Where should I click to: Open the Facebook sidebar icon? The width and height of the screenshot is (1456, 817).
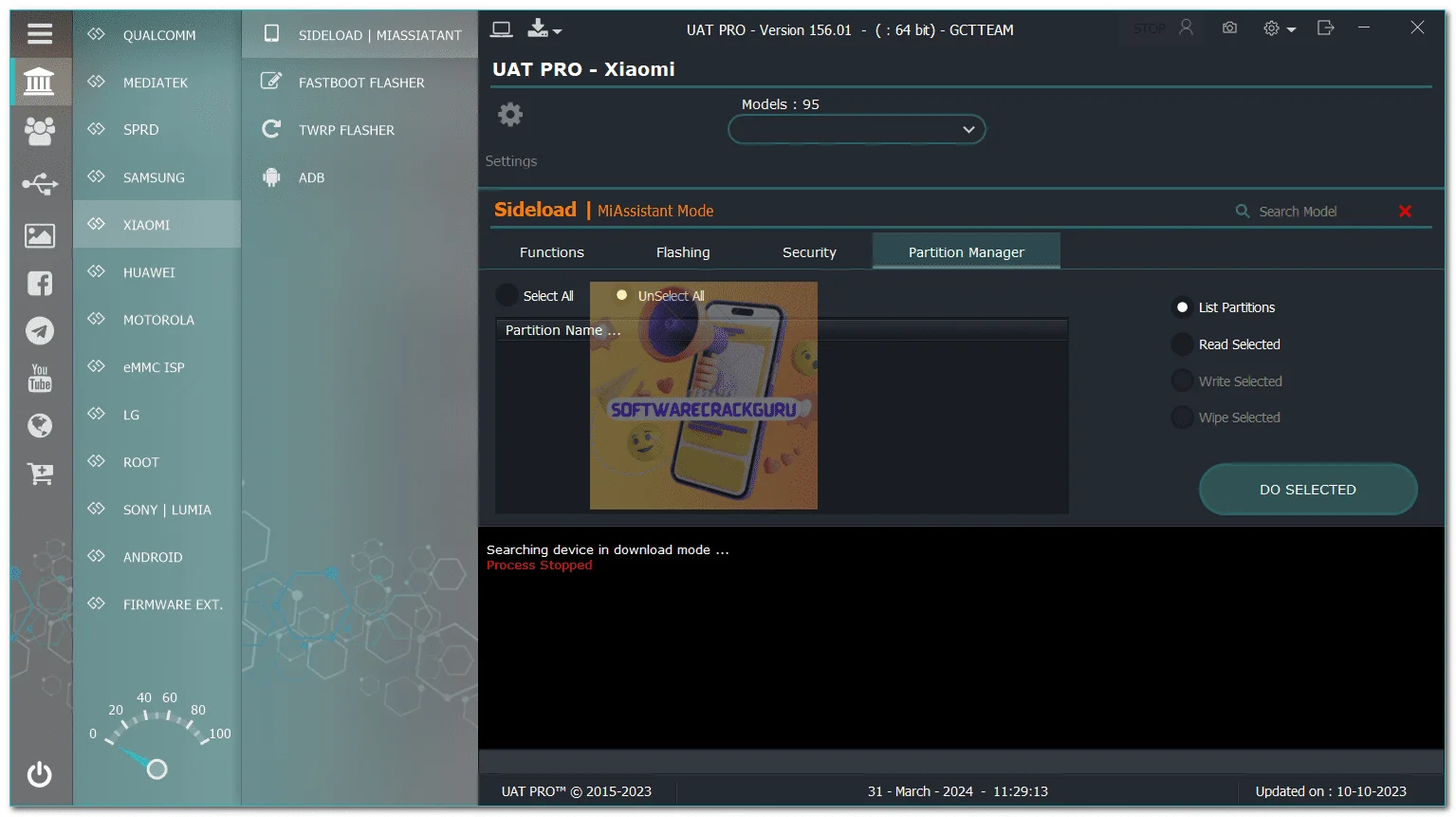[40, 283]
